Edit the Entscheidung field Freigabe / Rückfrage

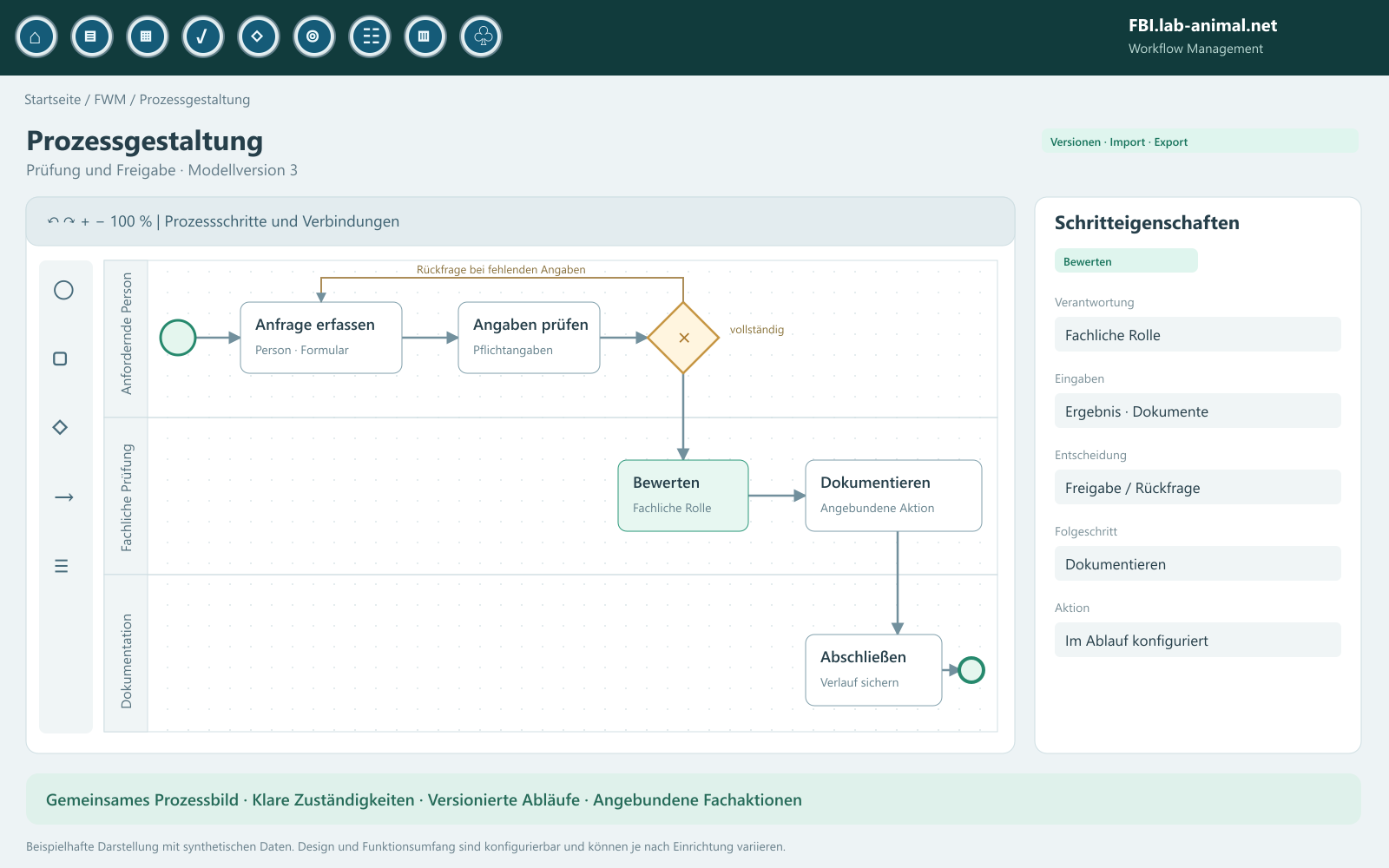click(1198, 487)
